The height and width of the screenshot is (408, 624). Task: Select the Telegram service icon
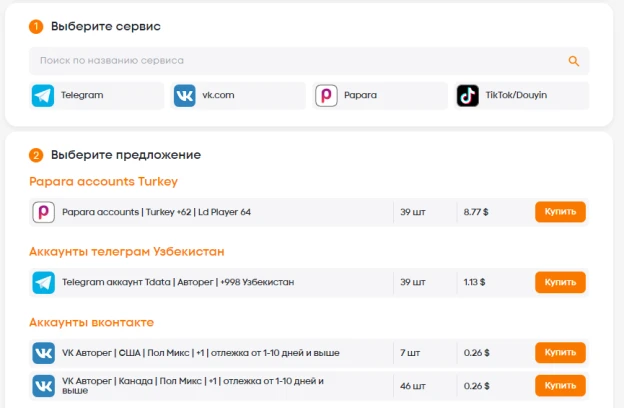[43, 96]
